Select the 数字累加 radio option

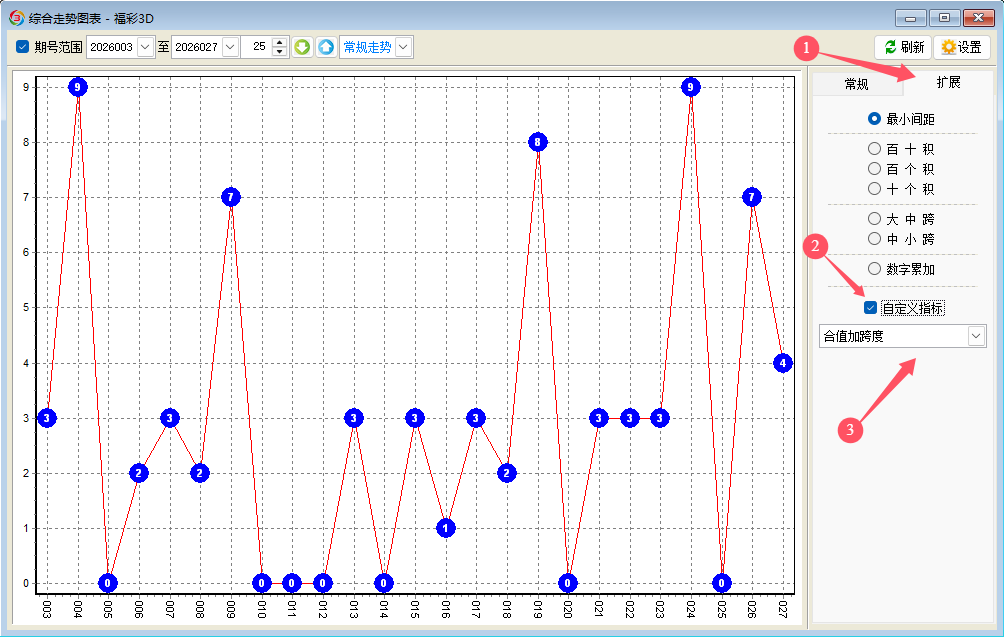[x=874, y=268]
